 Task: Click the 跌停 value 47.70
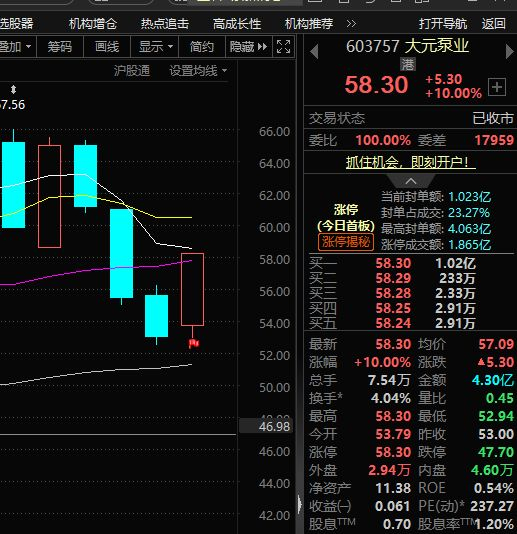coord(496,452)
